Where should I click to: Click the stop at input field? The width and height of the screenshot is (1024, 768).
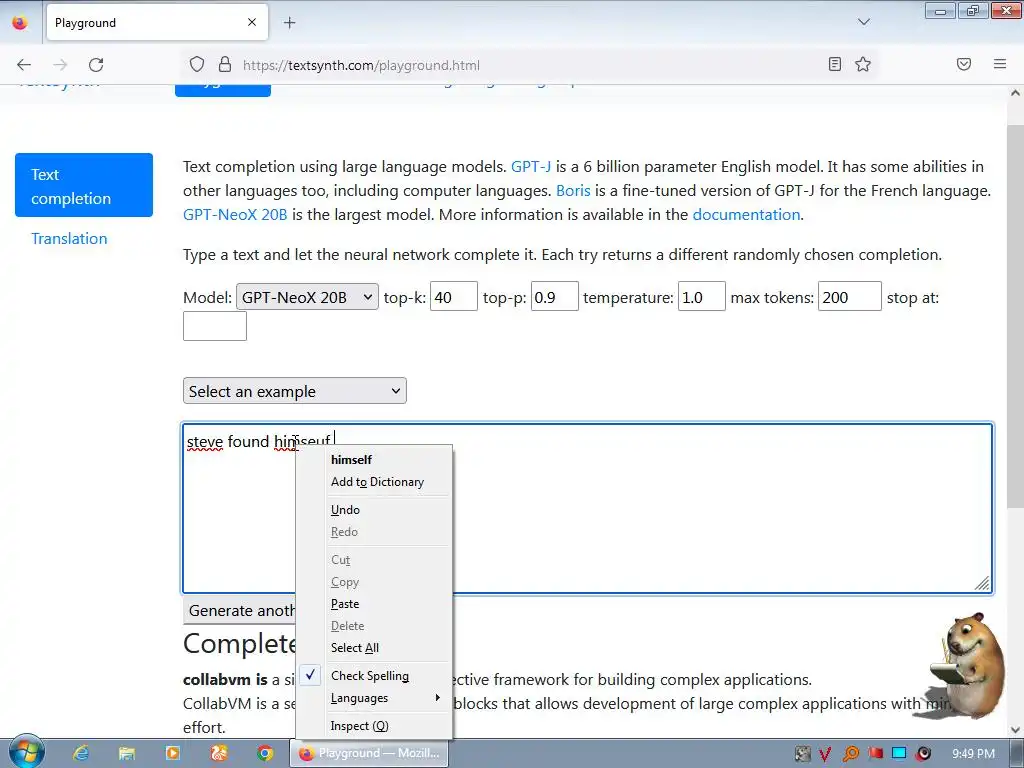pyautogui.click(x=215, y=326)
